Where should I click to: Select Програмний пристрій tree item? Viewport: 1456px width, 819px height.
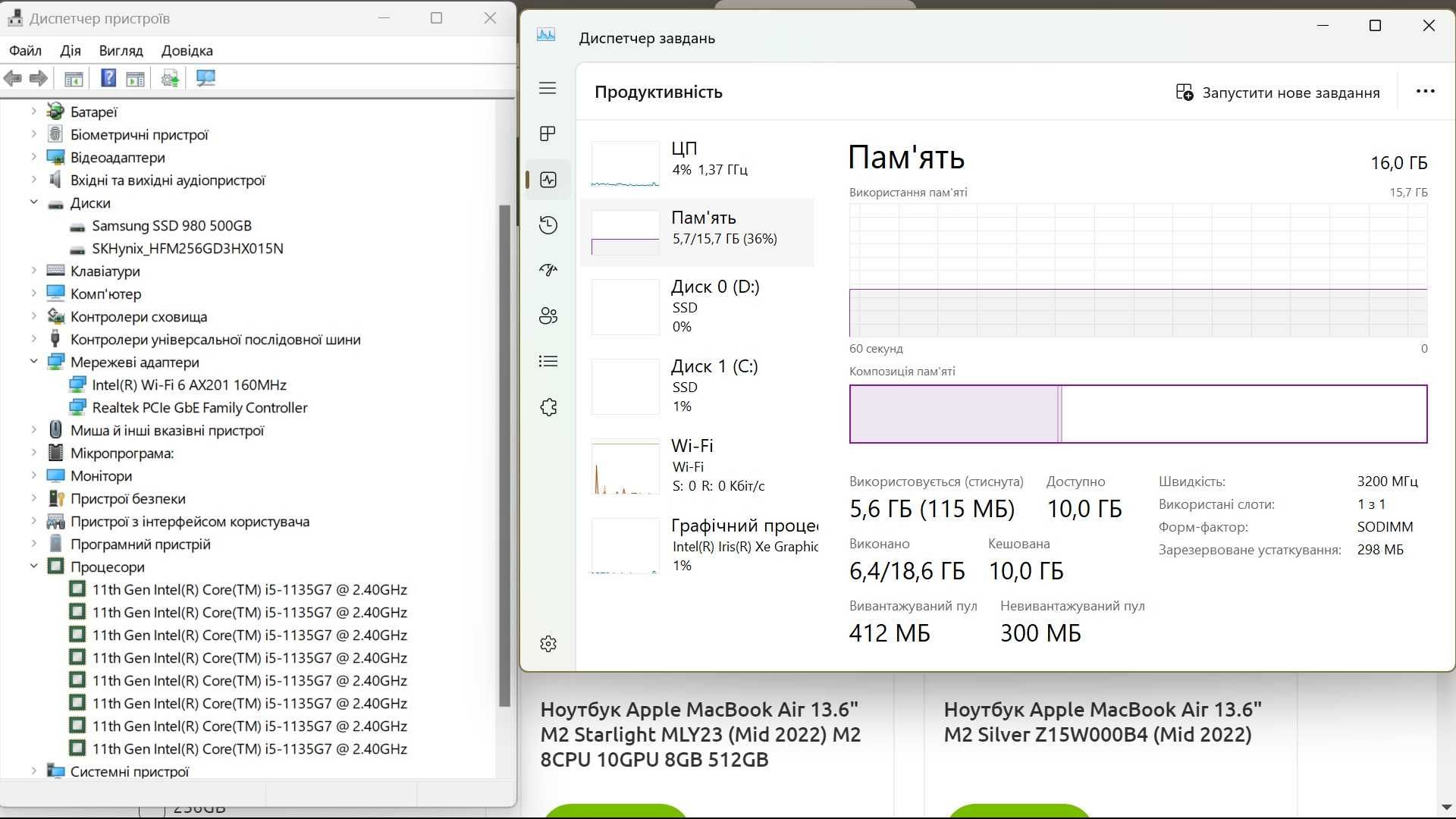click(x=140, y=544)
